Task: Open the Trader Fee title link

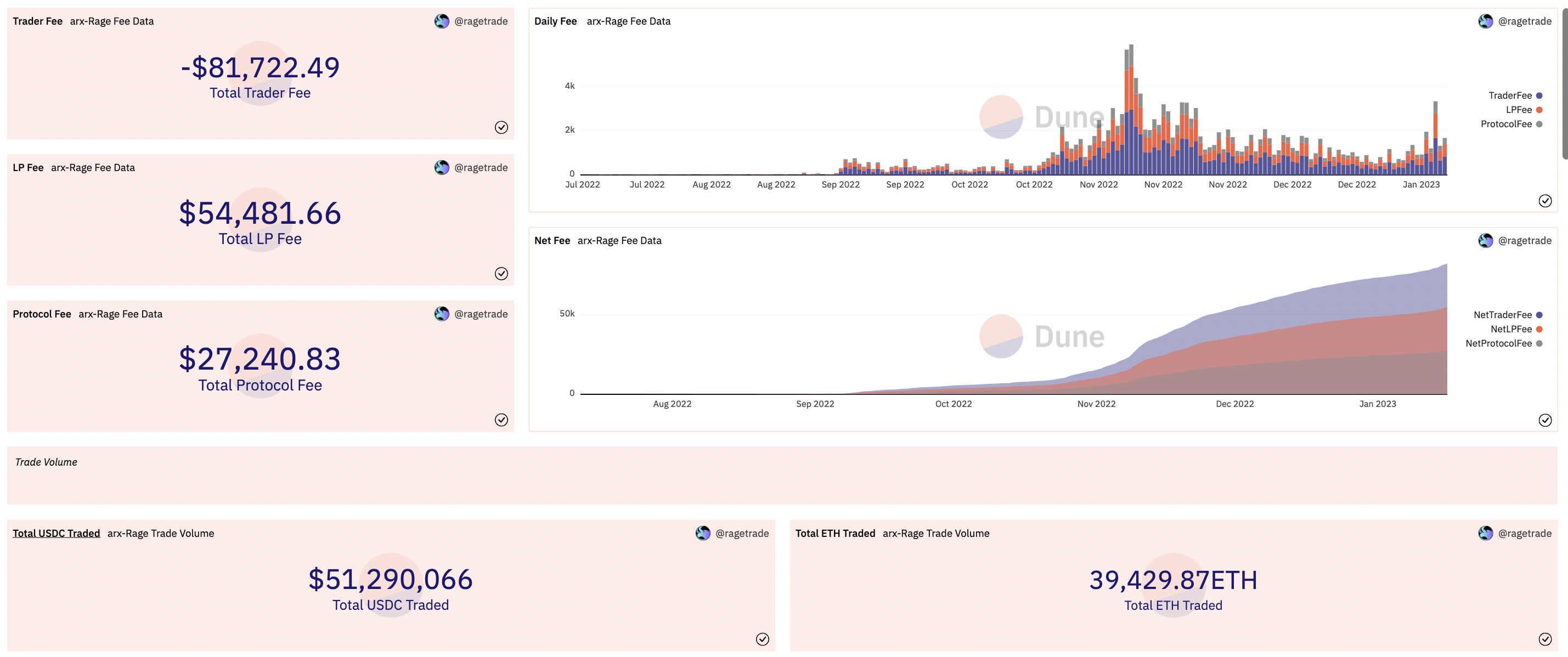Action: coord(38,21)
